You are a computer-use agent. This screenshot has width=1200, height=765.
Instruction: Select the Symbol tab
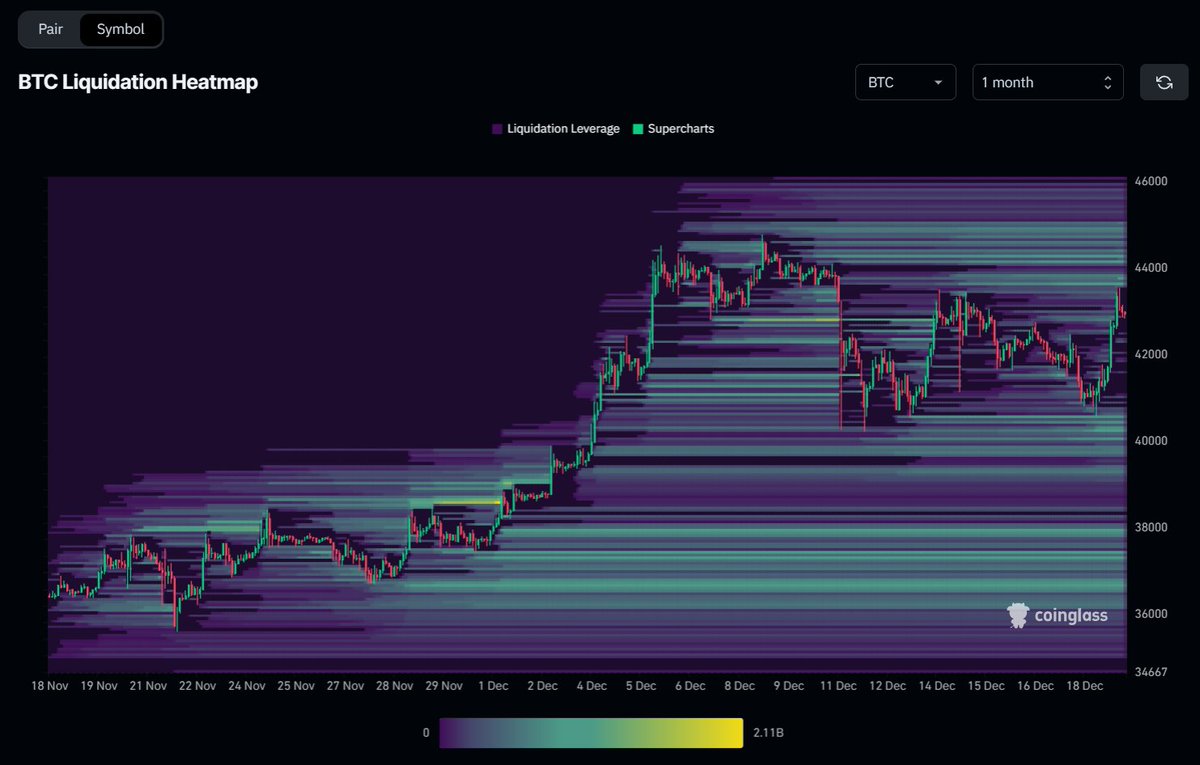click(x=120, y=29)
